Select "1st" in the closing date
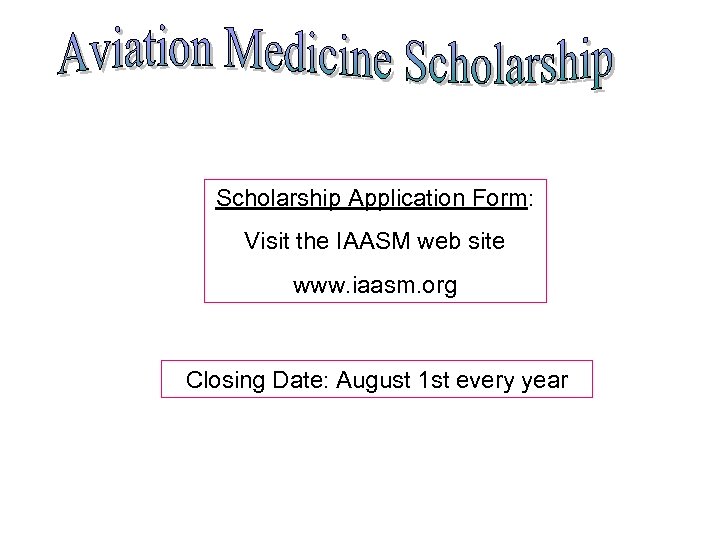This screenshot has width=720, height=540. click(430, 381)
